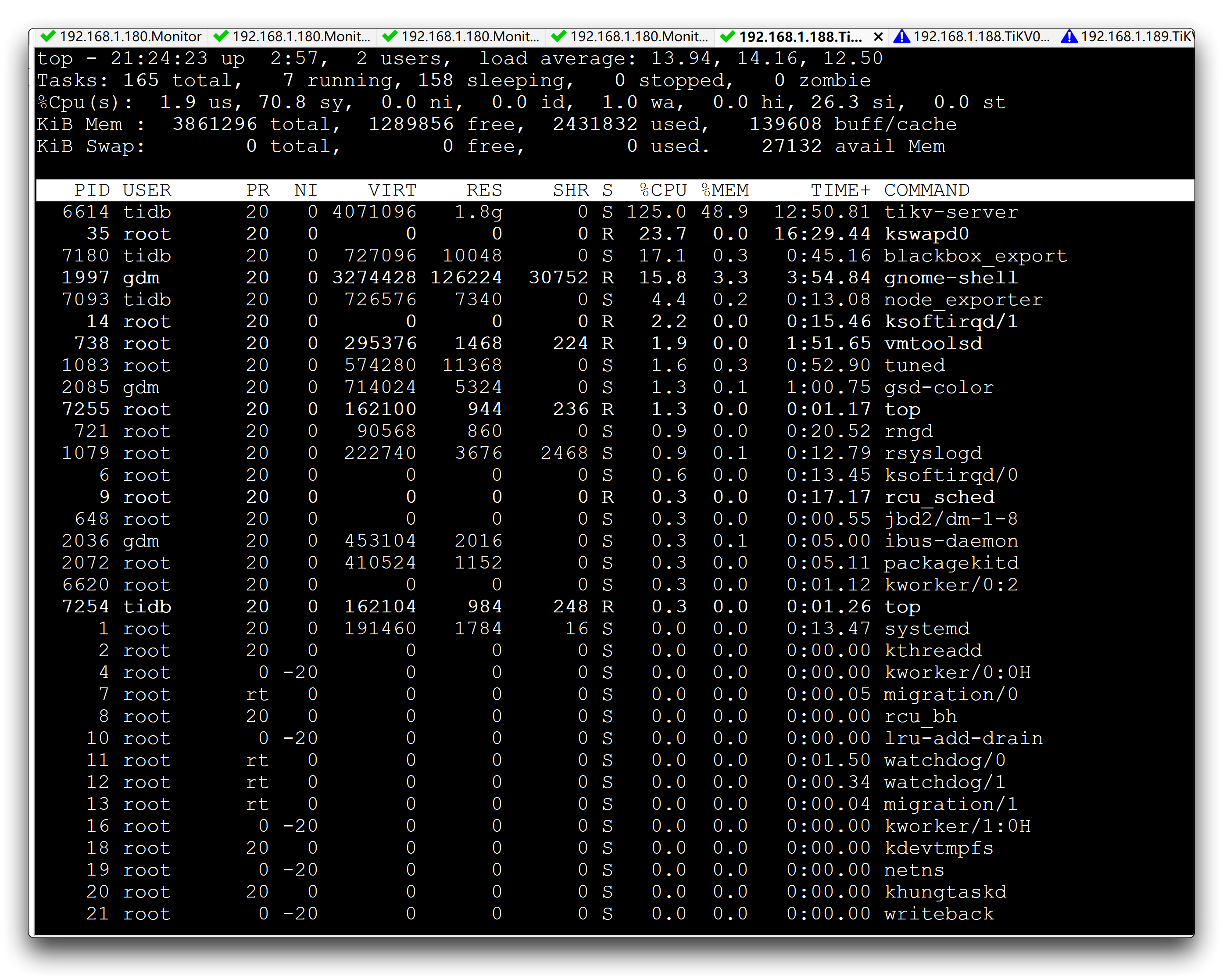The height and width of the screenshot is (980, 1223).
Task: Click the tikv-server process row
Action: coord(951,212)
